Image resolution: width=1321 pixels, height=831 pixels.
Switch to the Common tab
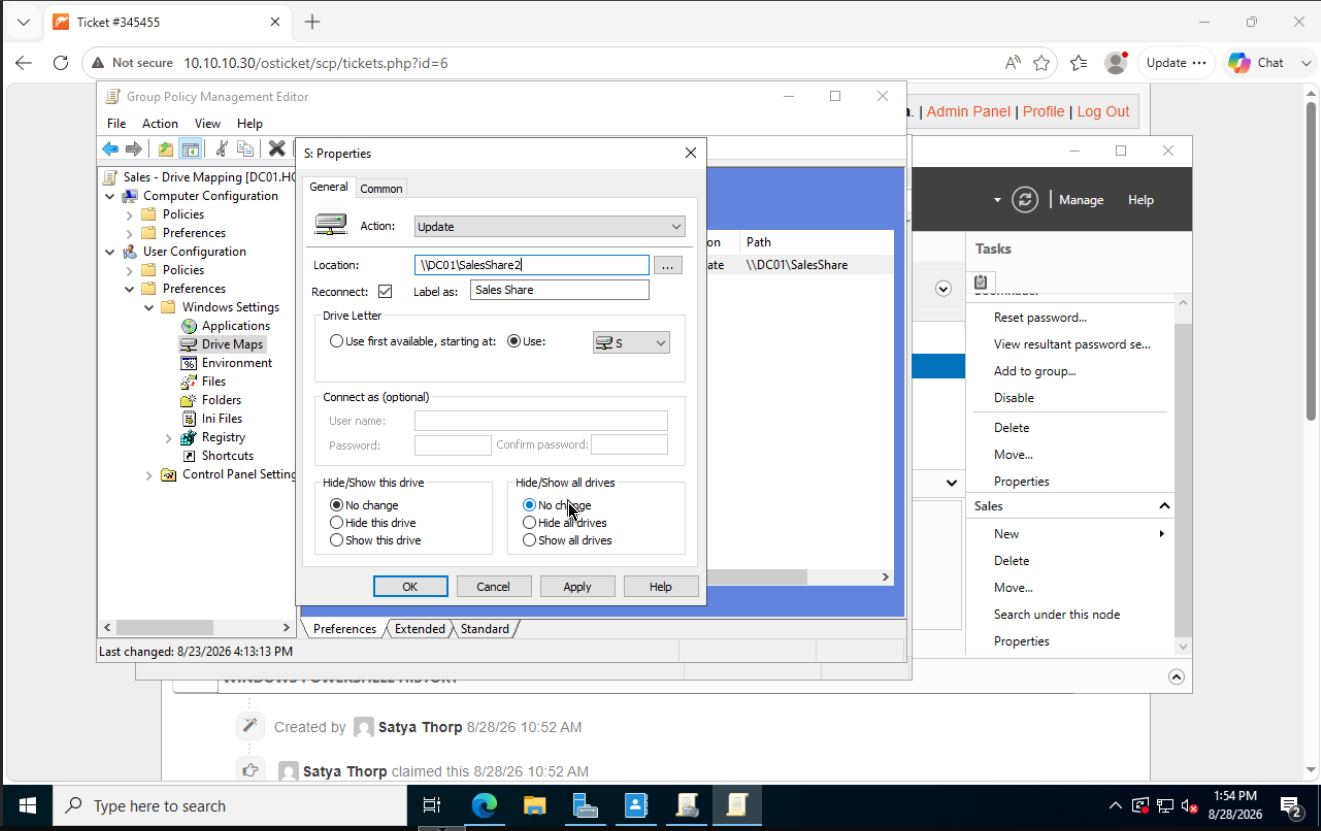(381, 188)
